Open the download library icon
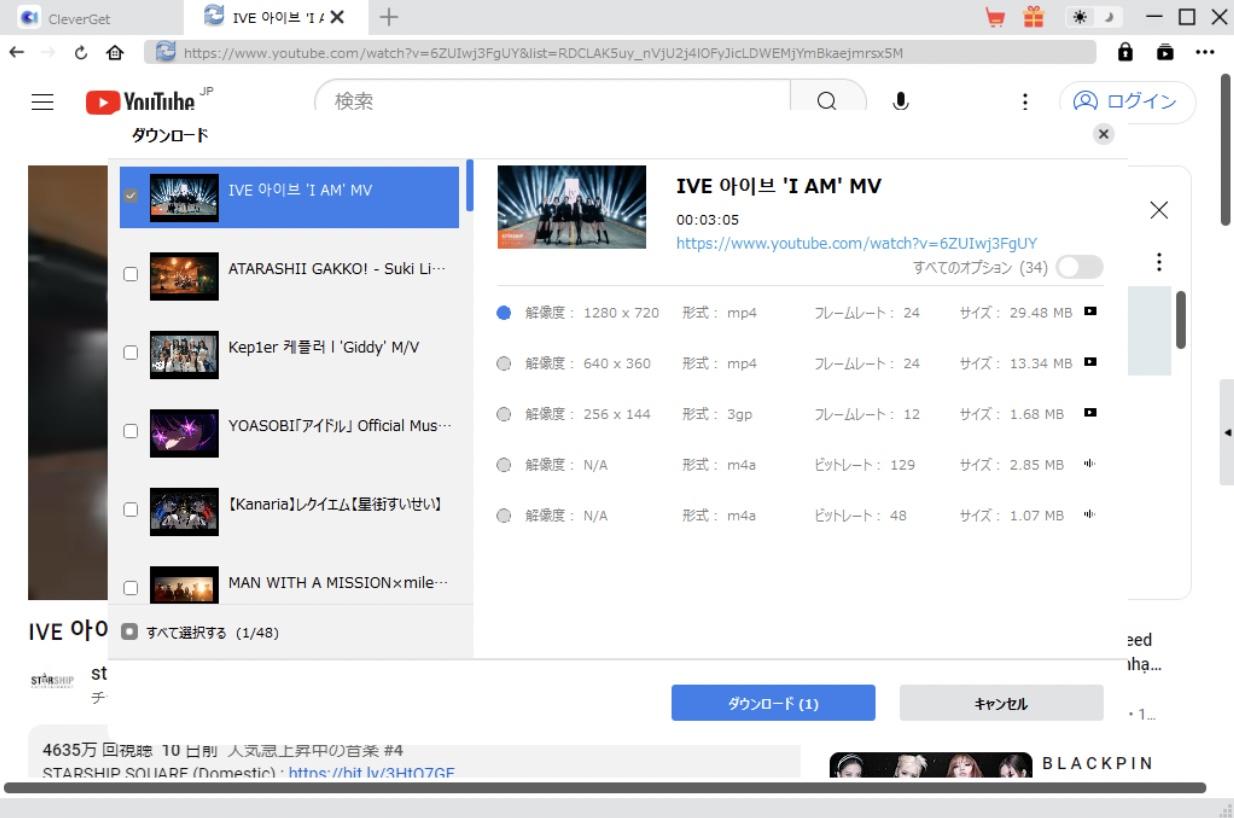The image size is (1234, 818). pos(1165,52)
